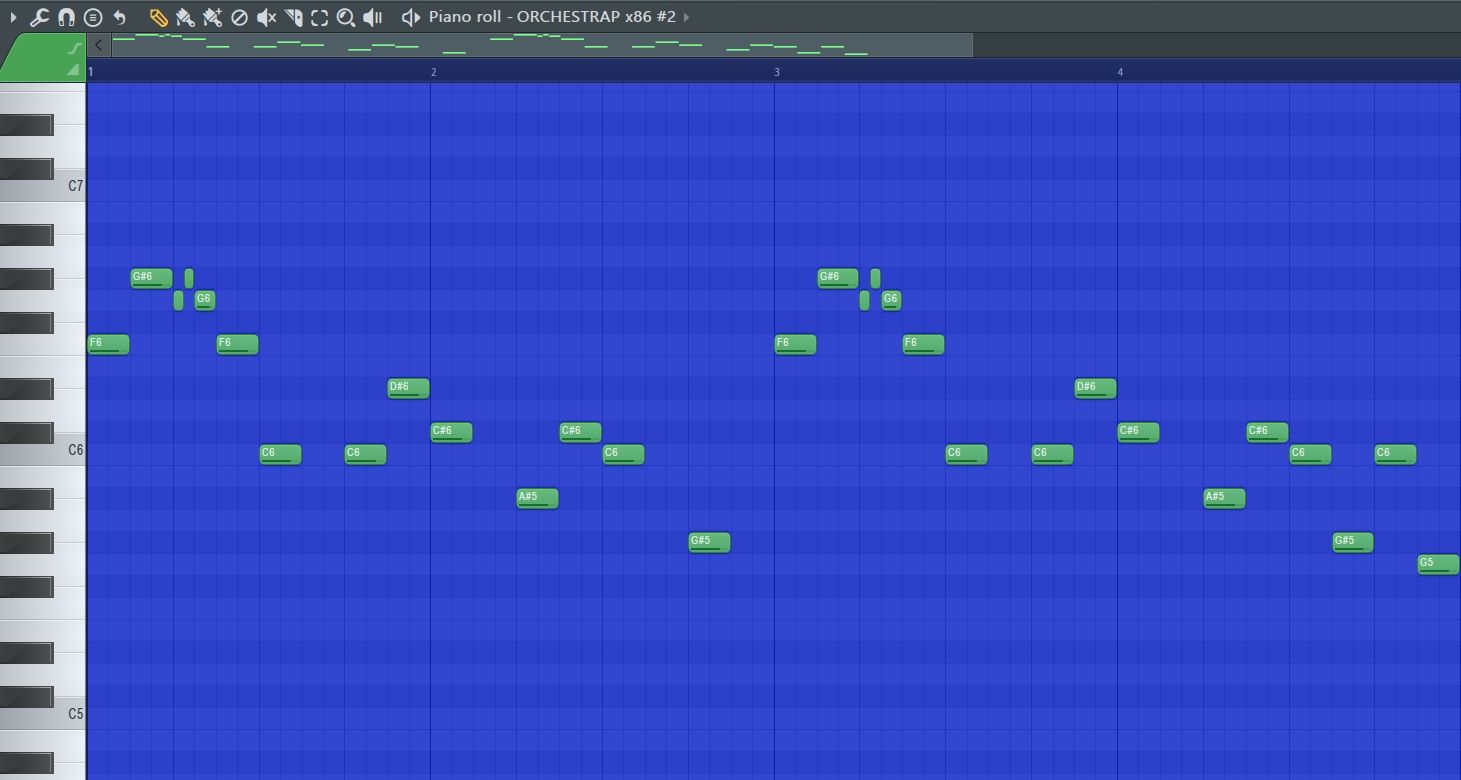Image resolution: width=1461 pixels, height=780 pixels.
Task: Select the F6 note starting bar 1
Action: pos(108,344)
